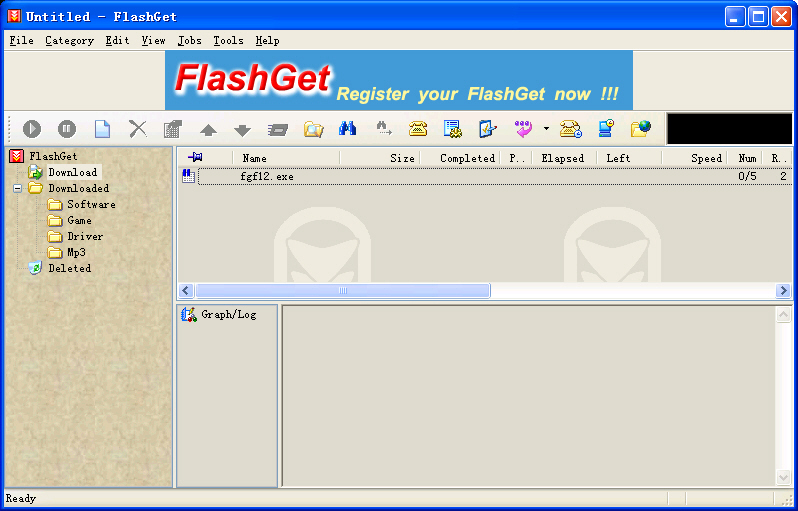Screen dimensions: 798x511
Task: Open the Category menu
Action: click(x=69, y=41)
